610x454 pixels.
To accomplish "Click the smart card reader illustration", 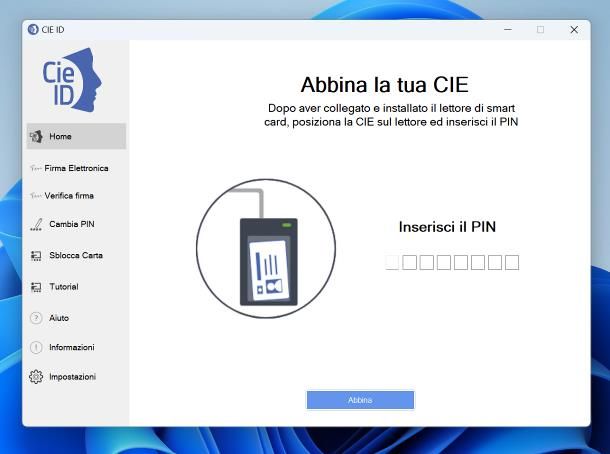I will pyautogui.click(x=266, y=248).
